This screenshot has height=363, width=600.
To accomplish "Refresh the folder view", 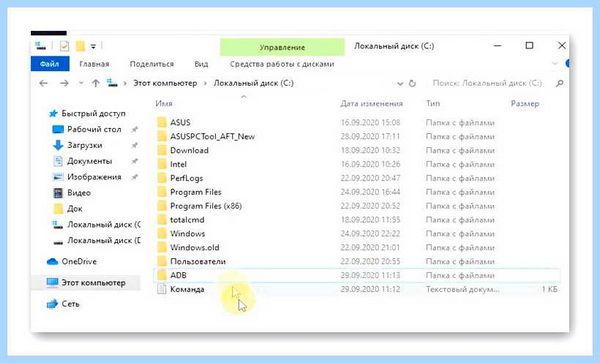I will point(412,83).
